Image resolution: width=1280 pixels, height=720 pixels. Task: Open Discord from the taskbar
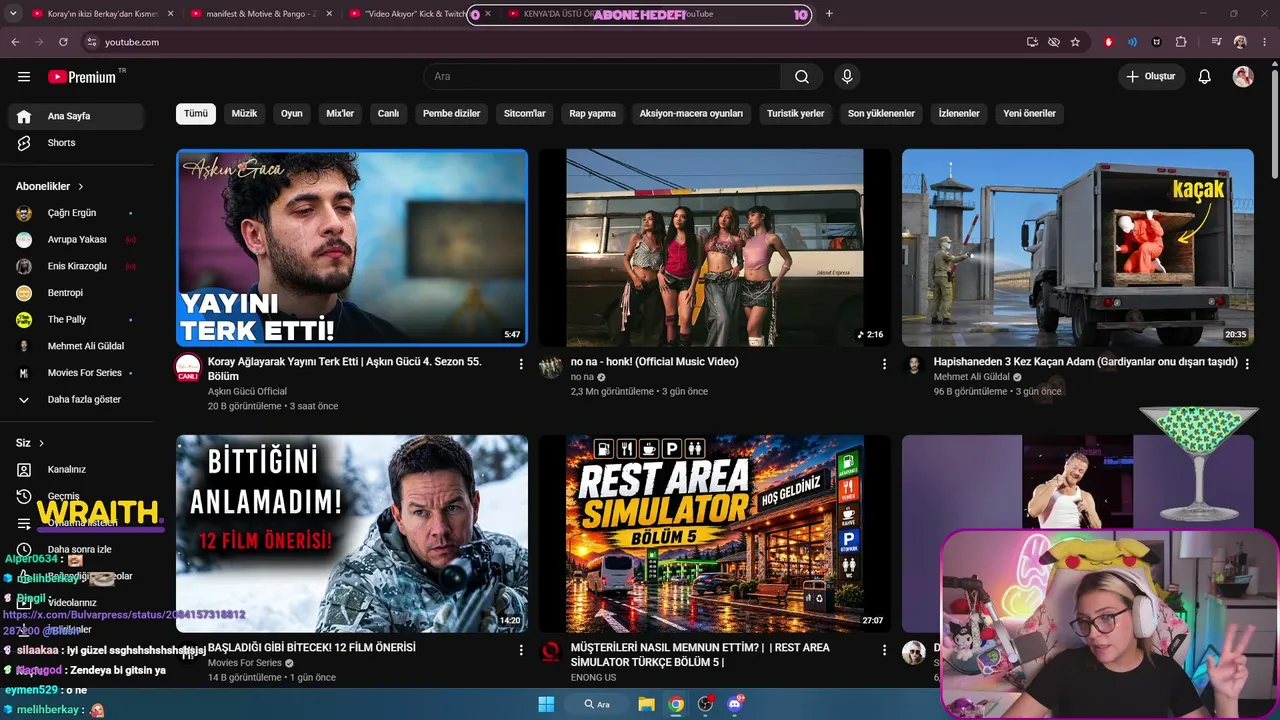pos(735,704)
